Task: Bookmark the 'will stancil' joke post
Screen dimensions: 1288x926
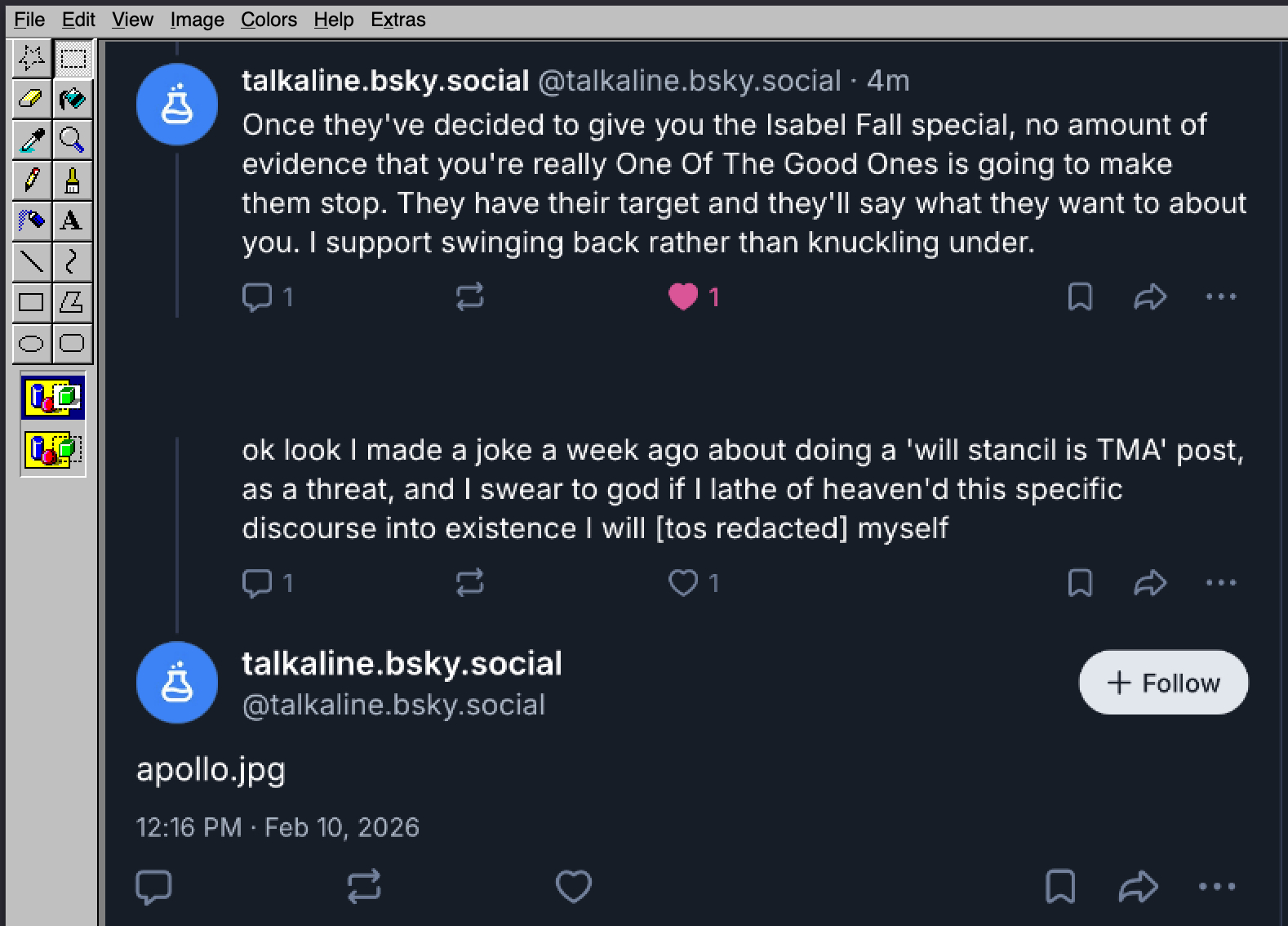Action: pos(1080,583)
